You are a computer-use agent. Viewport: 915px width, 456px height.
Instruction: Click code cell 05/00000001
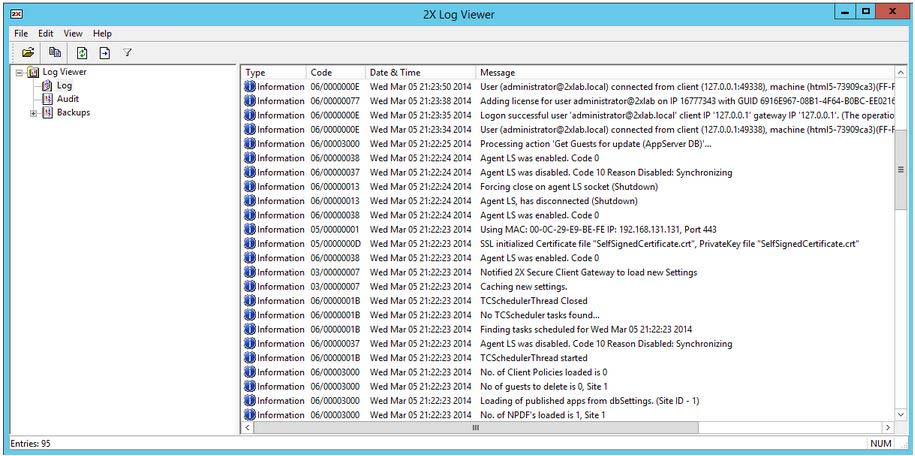[335, 229]
